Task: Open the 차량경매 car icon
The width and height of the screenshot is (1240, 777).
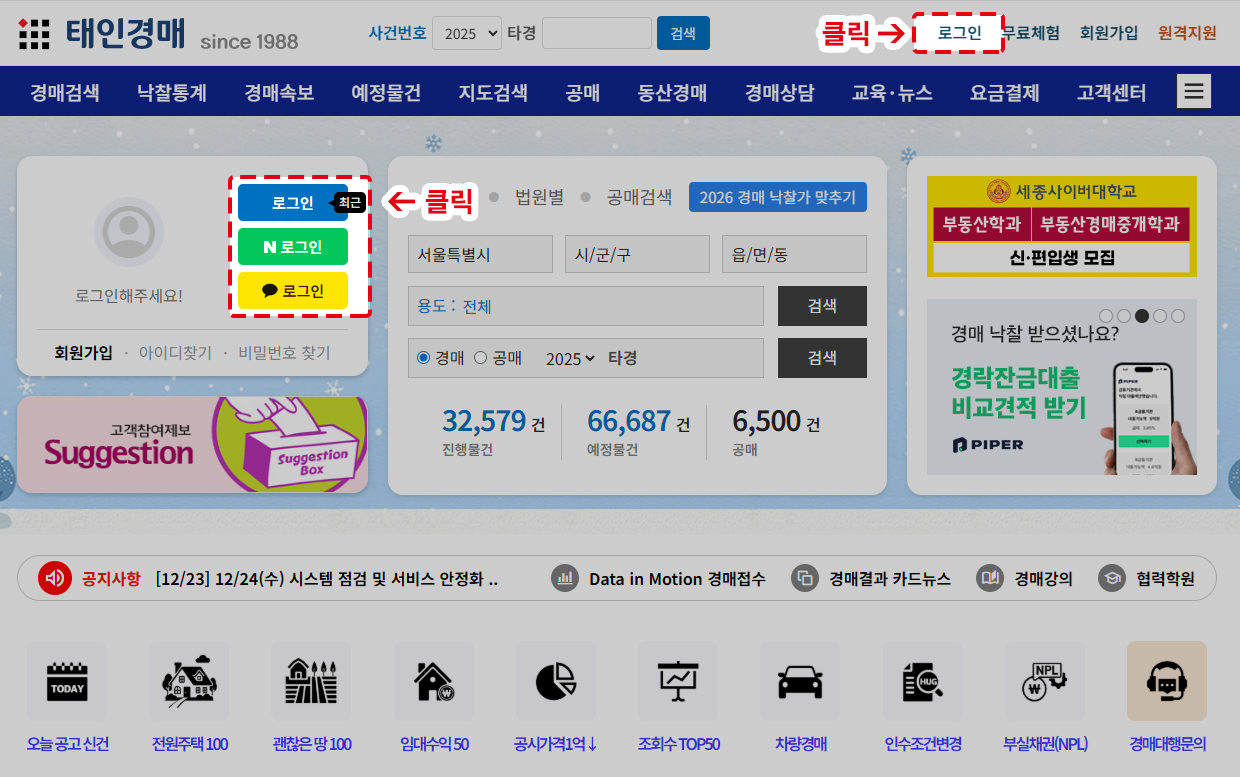Action: click(800, 682)
